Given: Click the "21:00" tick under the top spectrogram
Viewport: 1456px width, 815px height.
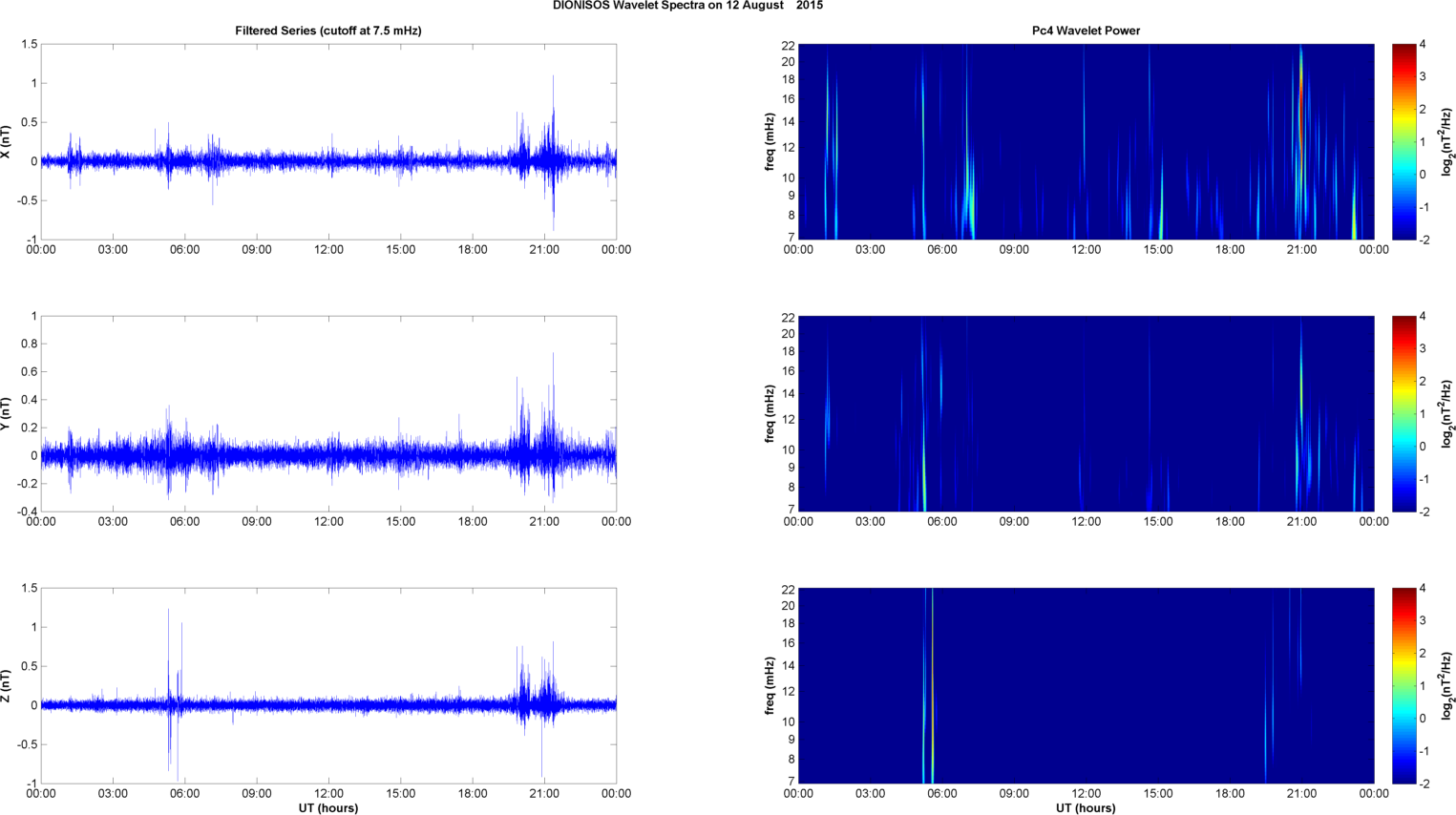Looking at the screenshot, I should pos(1301,250).
